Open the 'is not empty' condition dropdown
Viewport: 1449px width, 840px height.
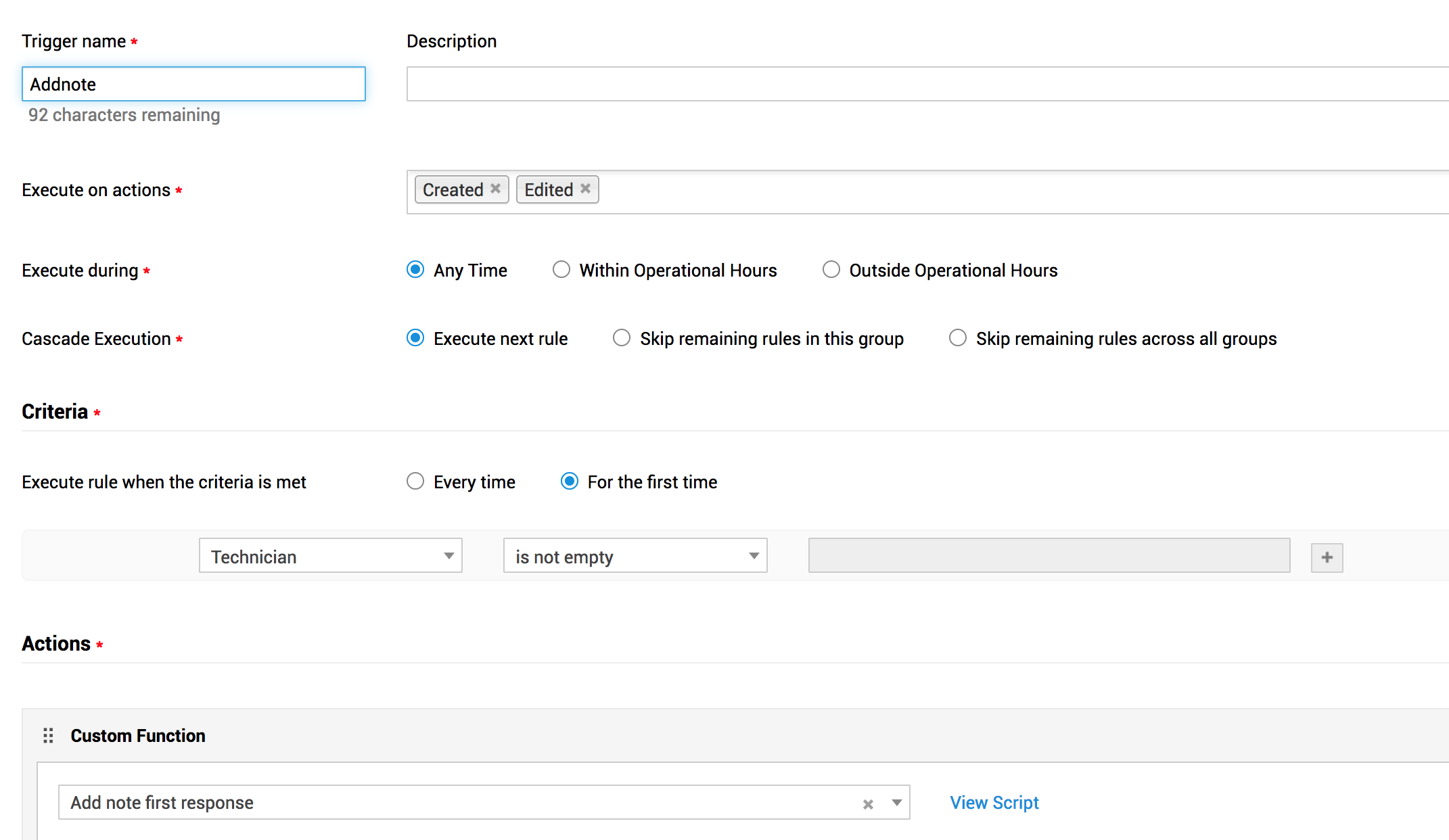[x=635, y=556]
